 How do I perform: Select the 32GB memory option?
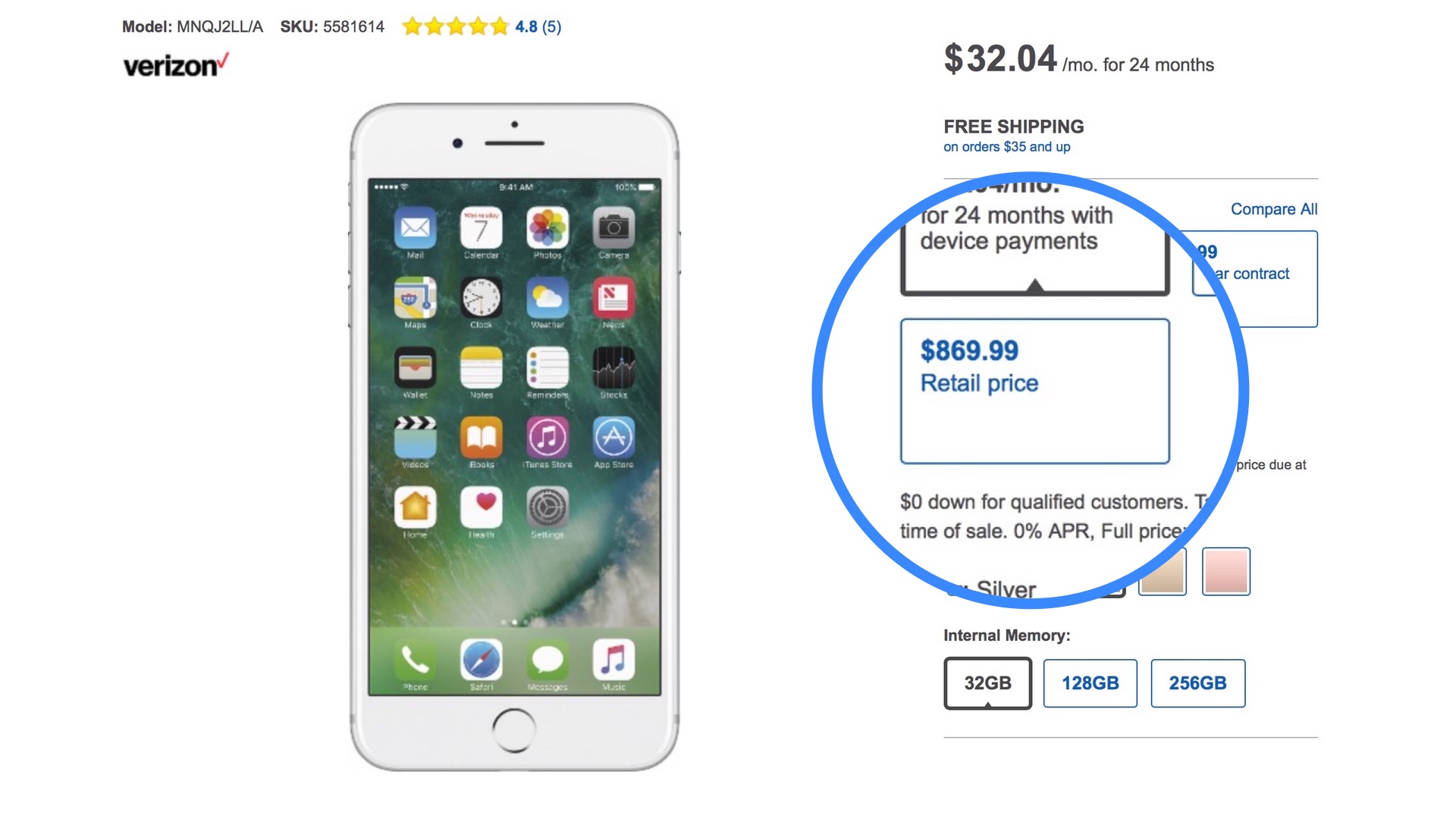(x=987, y=683)
